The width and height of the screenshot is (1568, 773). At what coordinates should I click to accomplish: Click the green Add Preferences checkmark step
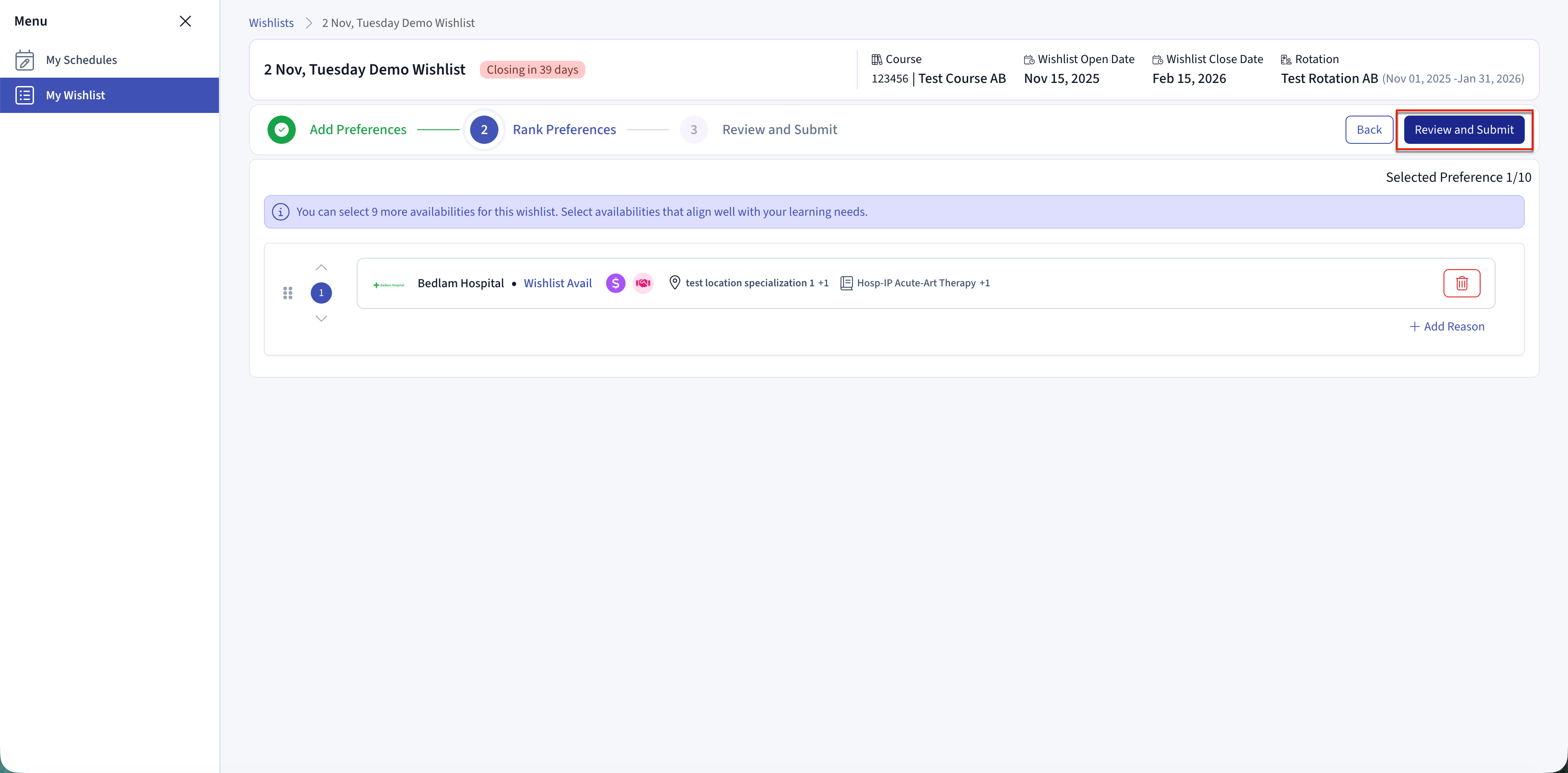tap(282, 130)
